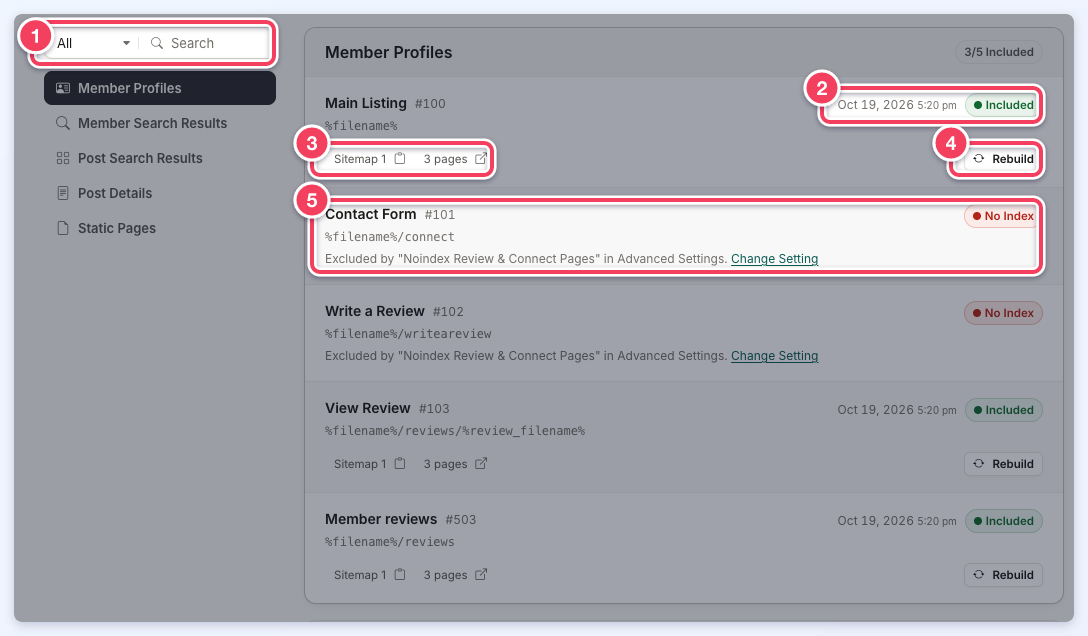This screenshot has width=1088, height=636.
Task: Rebuild the View Review sitemap
Action: coord(1003,464)
